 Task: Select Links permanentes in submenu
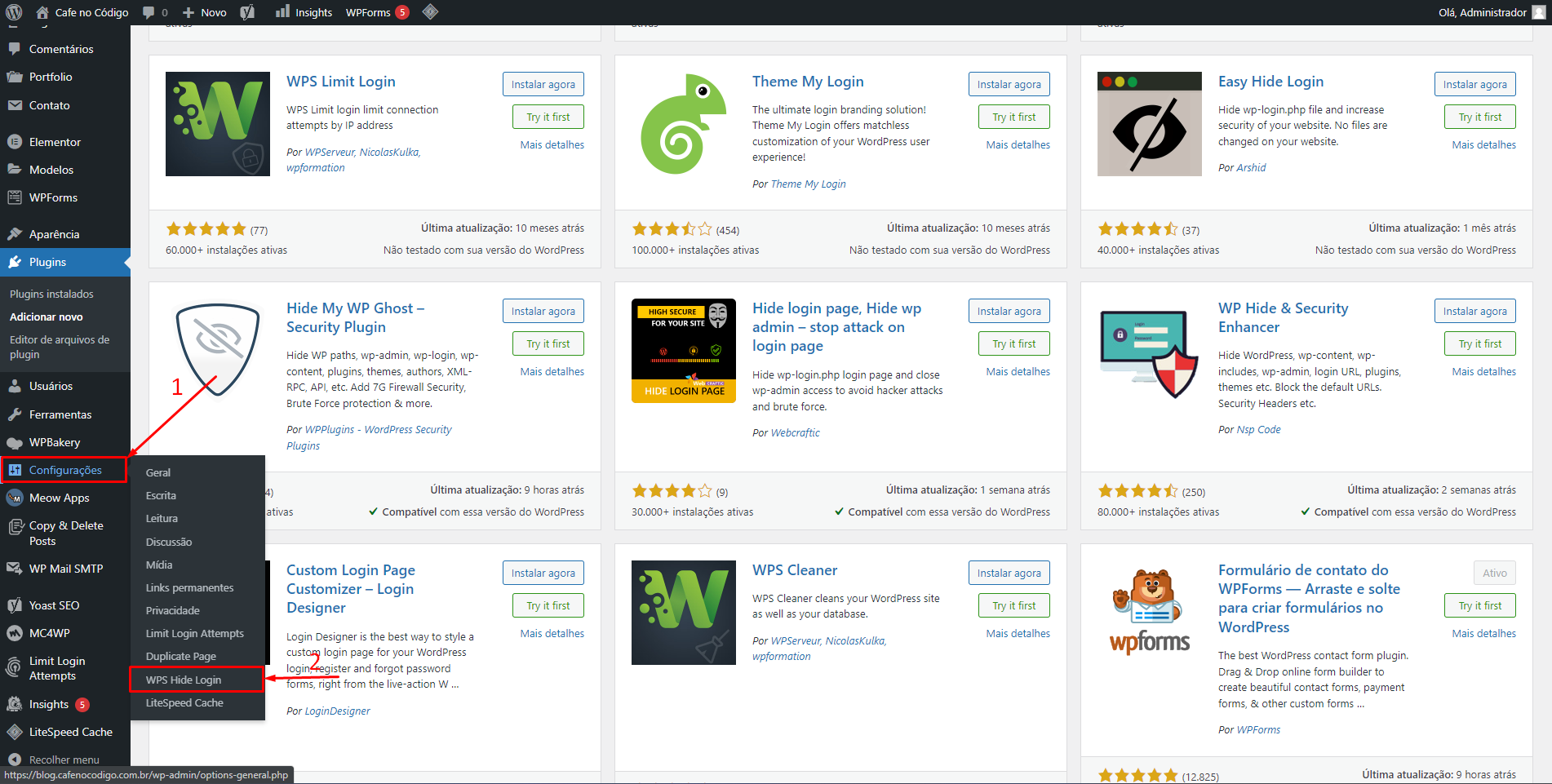189,587
